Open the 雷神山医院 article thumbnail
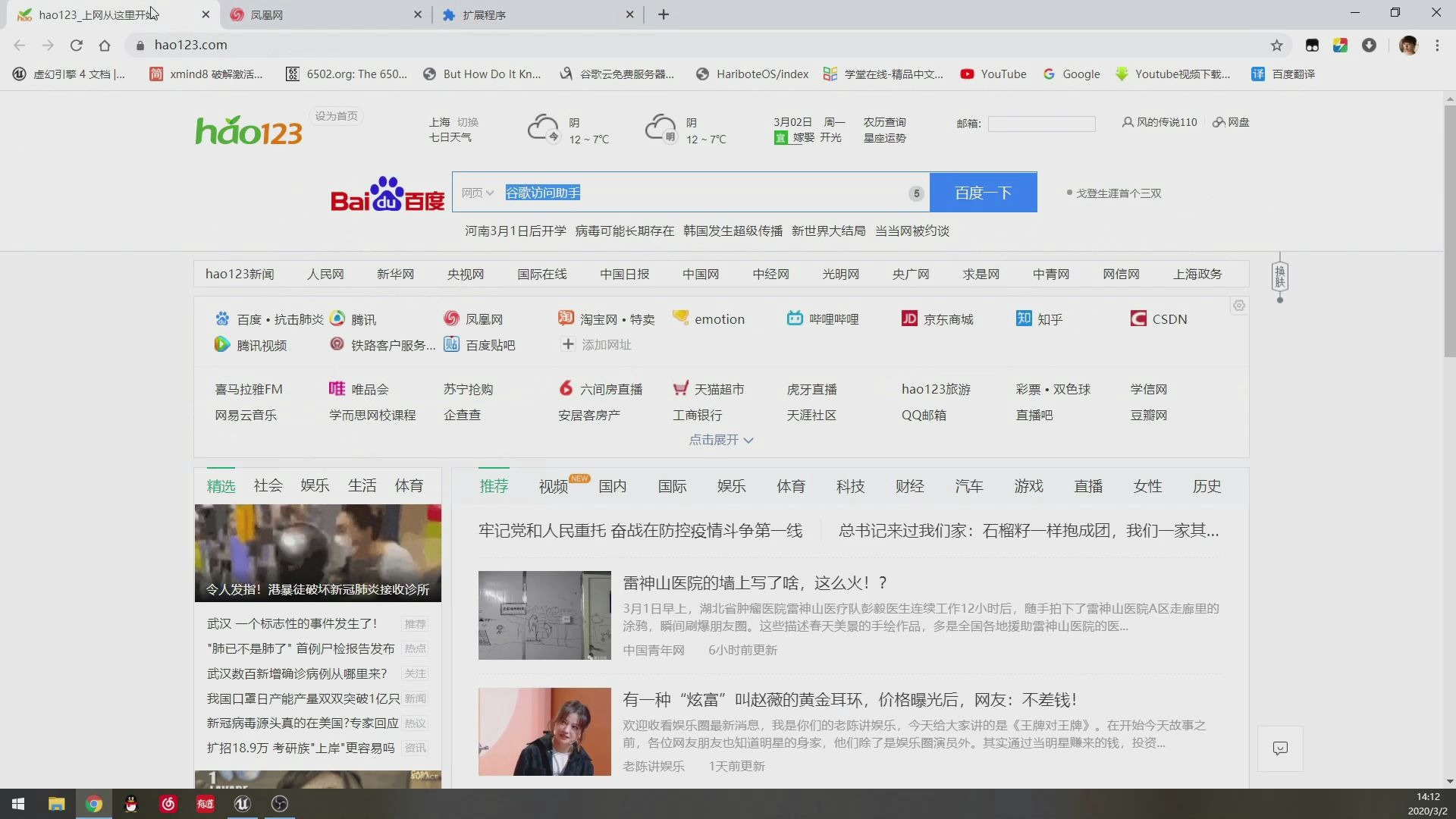Screen dimensions: 1456x819 tap(544, 615)
